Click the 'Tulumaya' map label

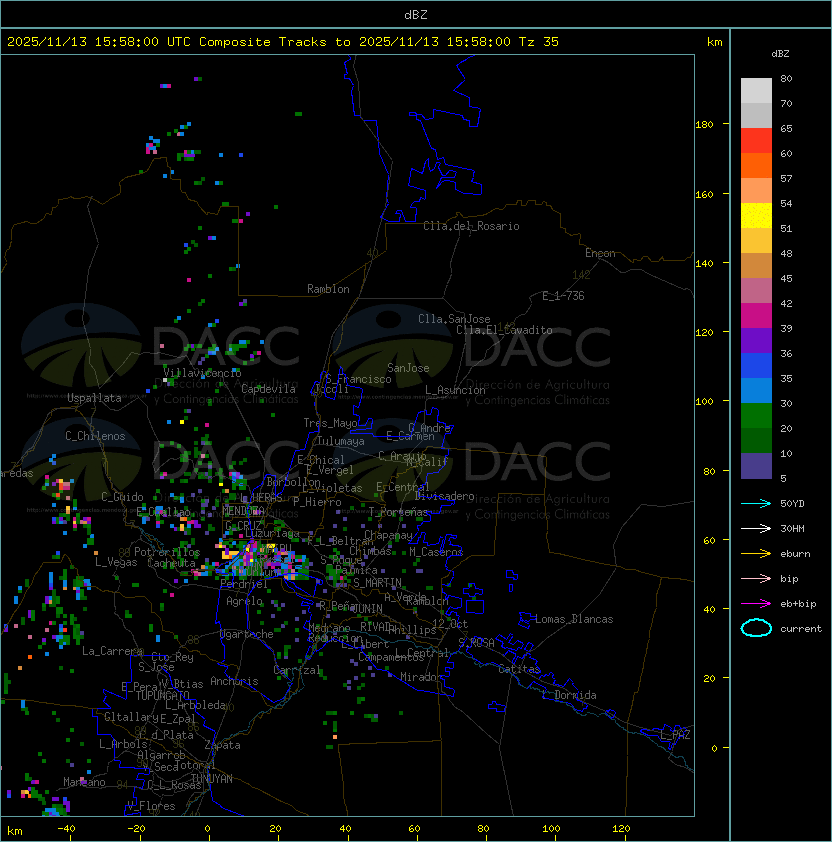341,441
